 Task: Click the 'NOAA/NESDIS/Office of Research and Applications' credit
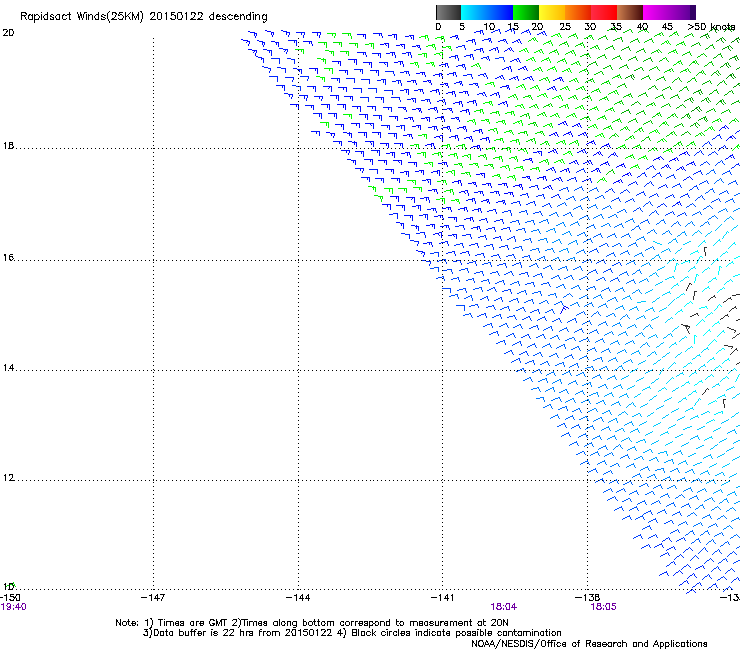(589, 644)
